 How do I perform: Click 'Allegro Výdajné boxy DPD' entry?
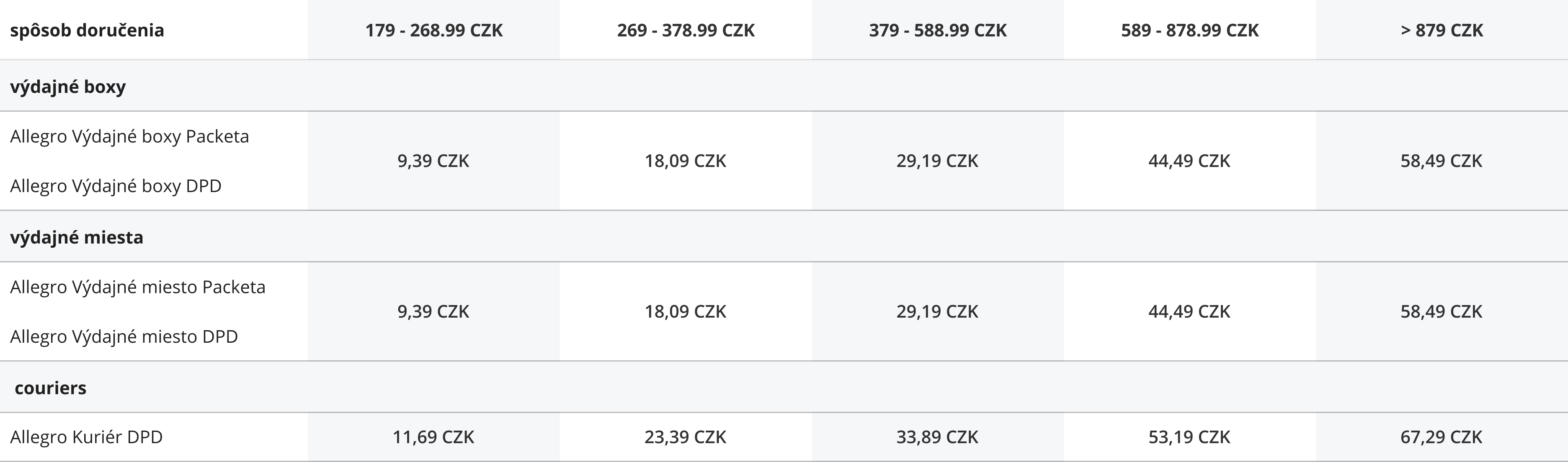pyautogui.click(x=116, y=185)
